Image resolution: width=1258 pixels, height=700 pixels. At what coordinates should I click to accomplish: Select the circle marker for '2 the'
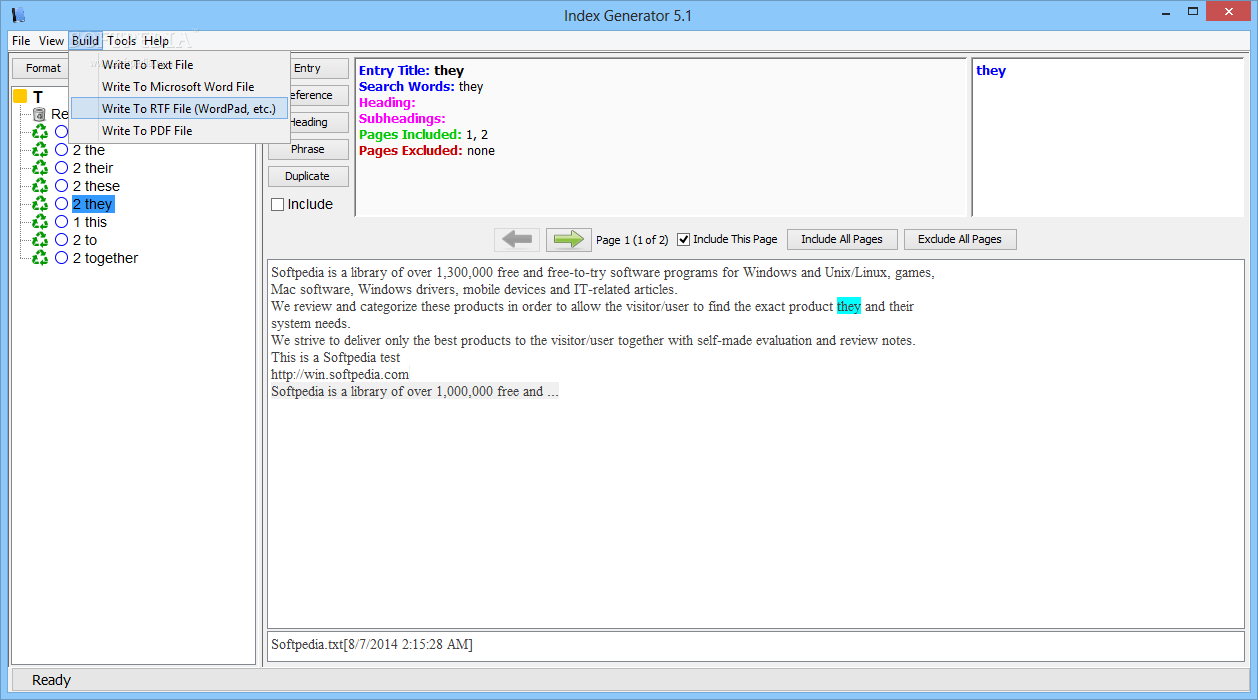point(62,150)
